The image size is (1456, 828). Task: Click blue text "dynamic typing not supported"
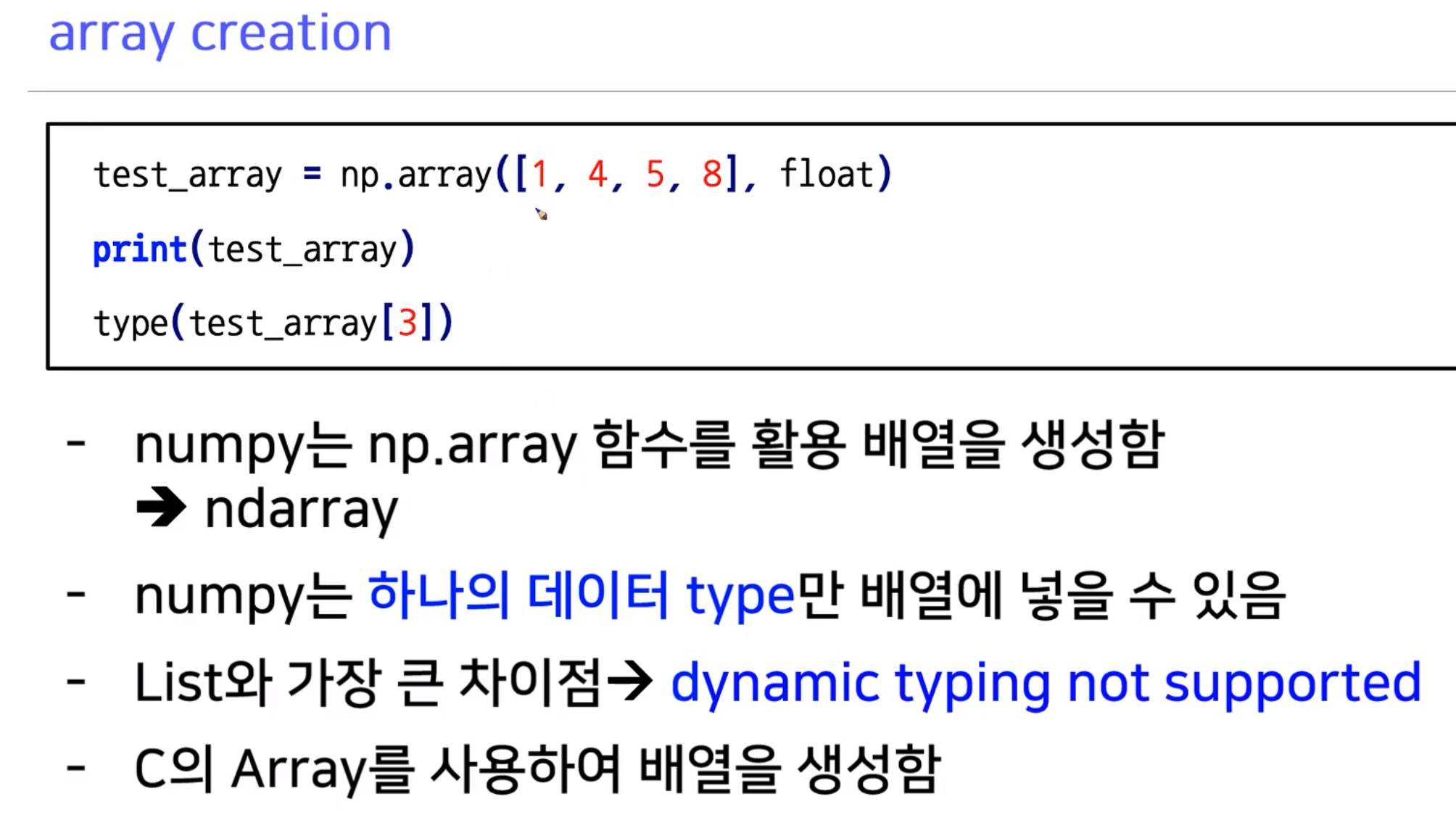pyautogui.click(x=1045, y=683)
